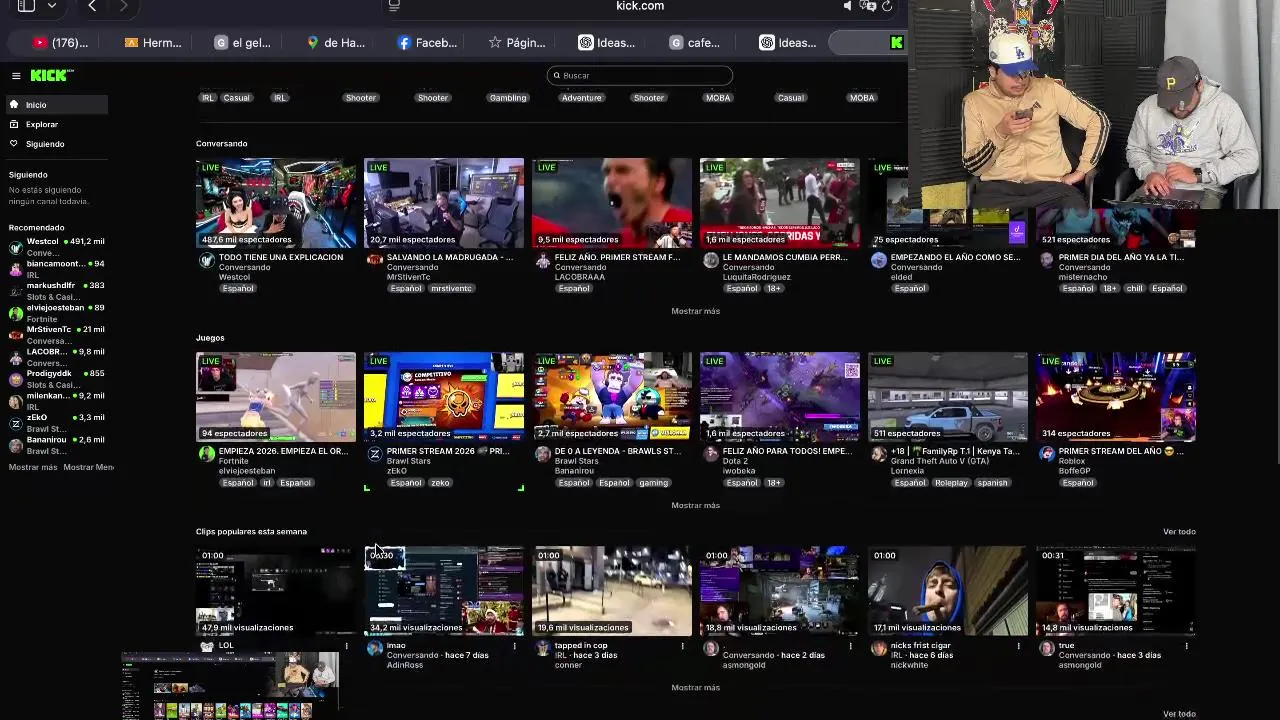
Task: Open the site settings icon left of kick.com
Action: coord(394,6)
